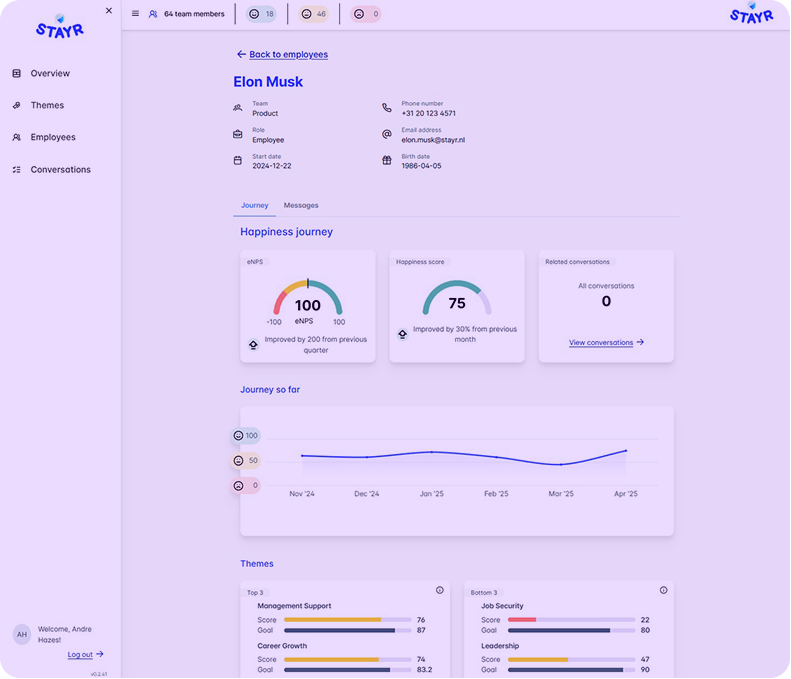Click the Jan '25 data point on chart
The image size is (791, 679).
click(431, 452)
